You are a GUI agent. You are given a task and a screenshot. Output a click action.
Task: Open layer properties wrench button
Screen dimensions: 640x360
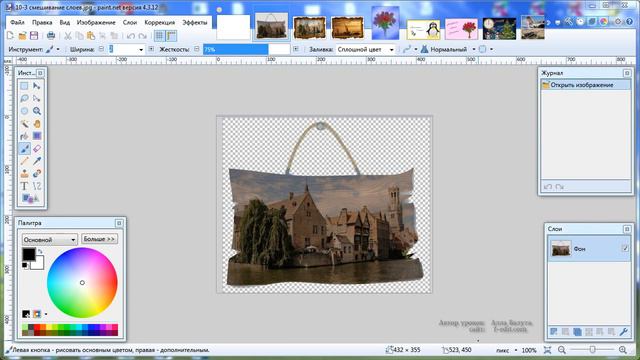tap(623, 332)
